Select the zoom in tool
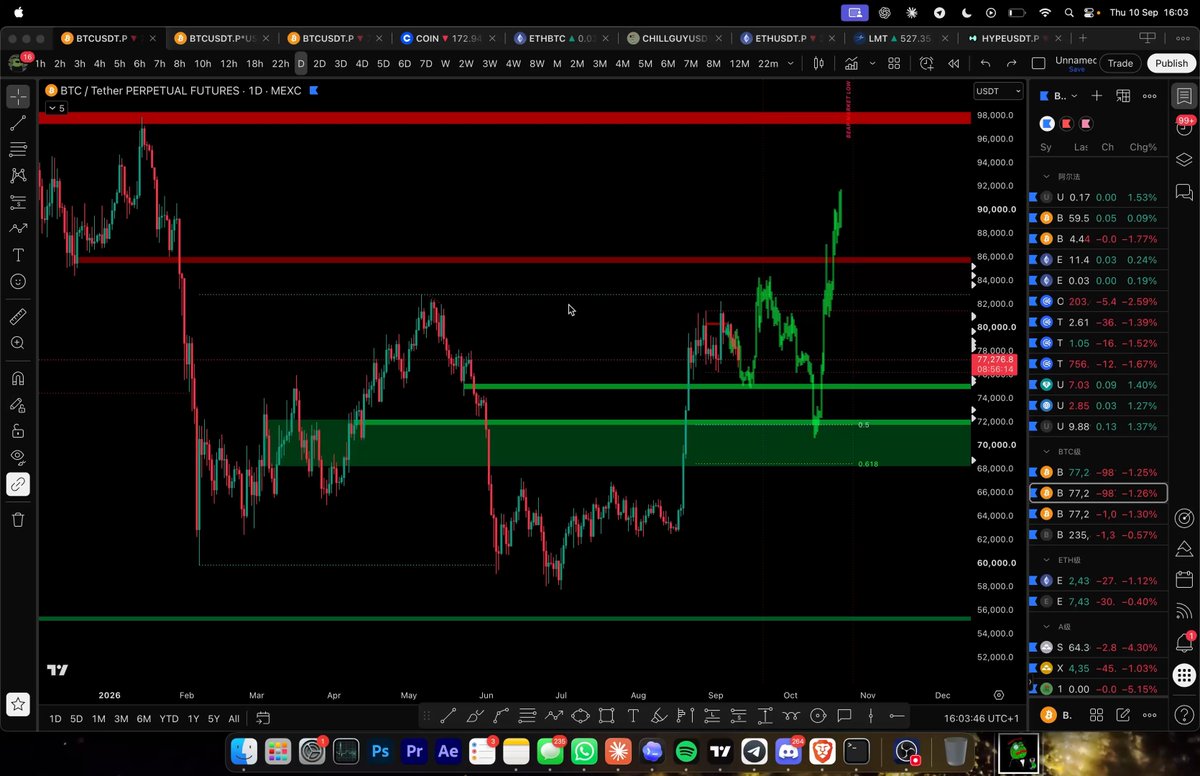The image size is (1200, 776). click(x=18, y=343)
